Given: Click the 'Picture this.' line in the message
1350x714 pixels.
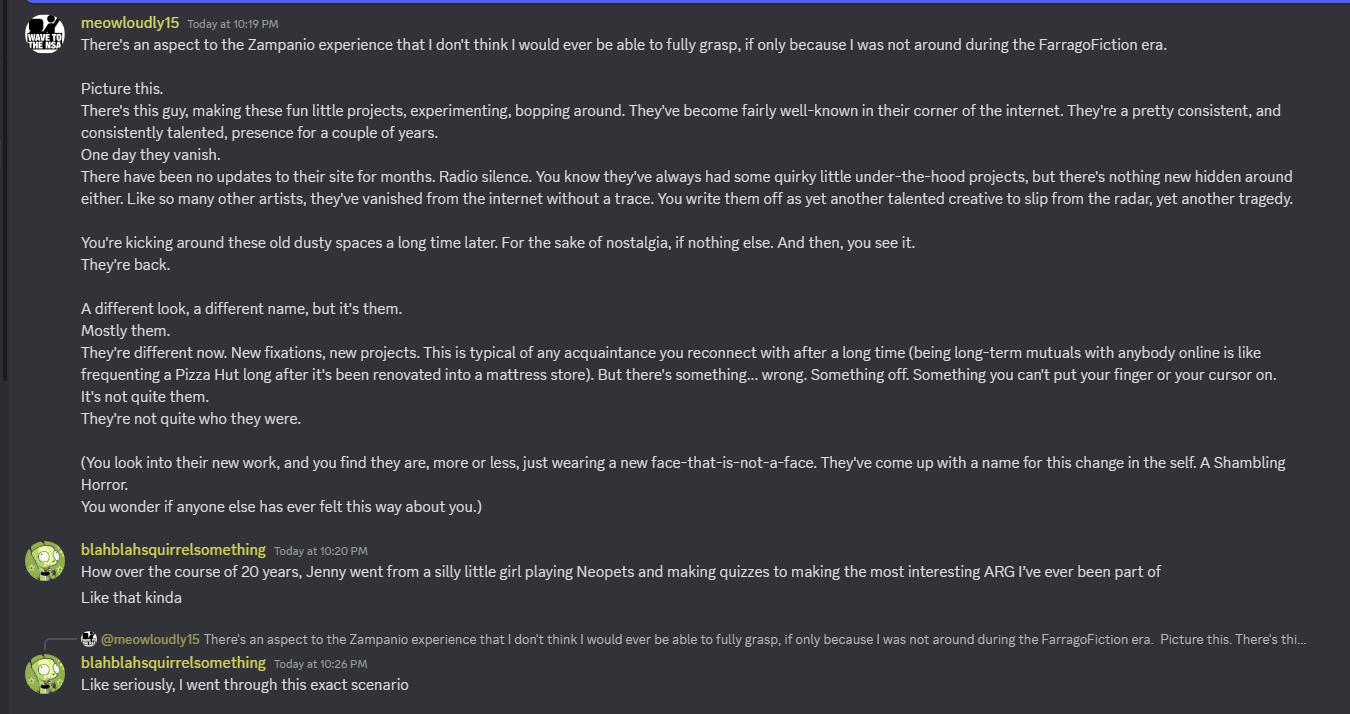Looking at the screenshot, I should (x=122, y=88).
